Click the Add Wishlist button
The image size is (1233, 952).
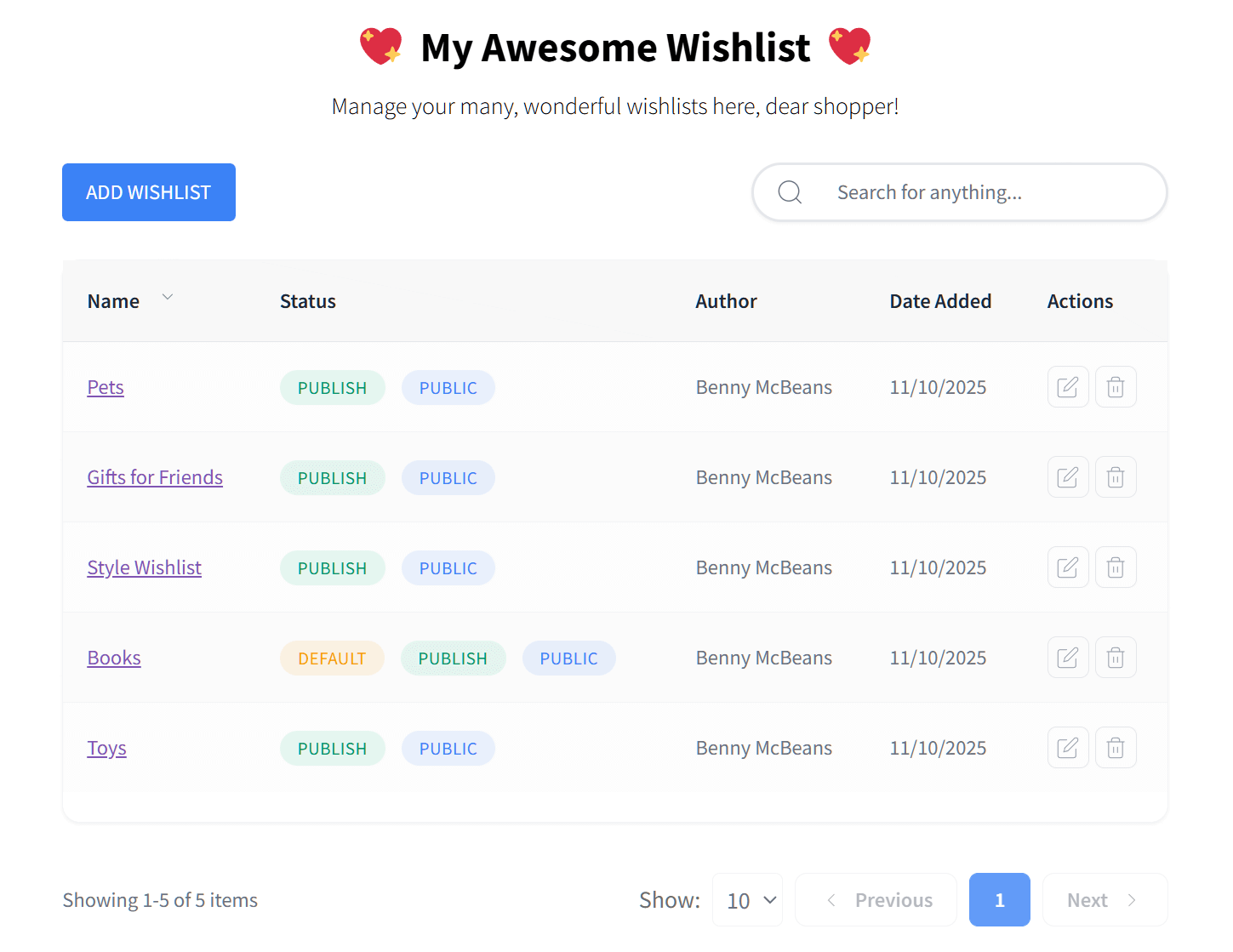pyautogui.click(x=149, y=192)
